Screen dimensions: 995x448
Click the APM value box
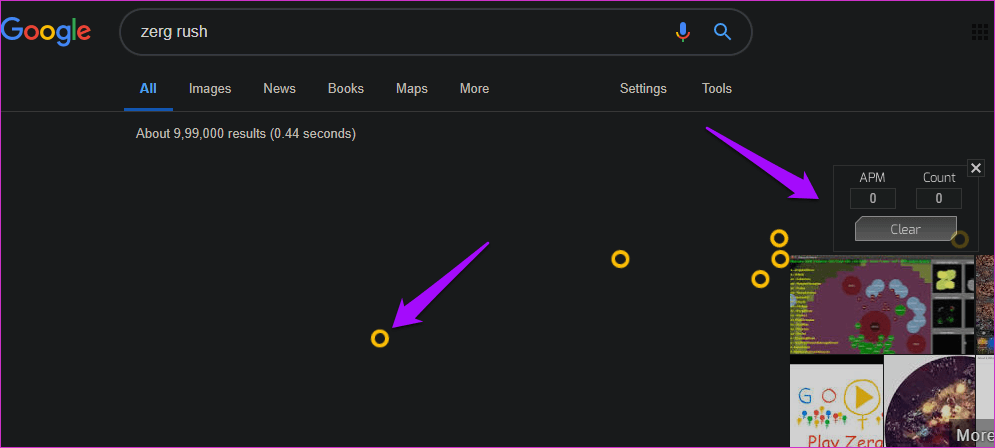[873, 199]
